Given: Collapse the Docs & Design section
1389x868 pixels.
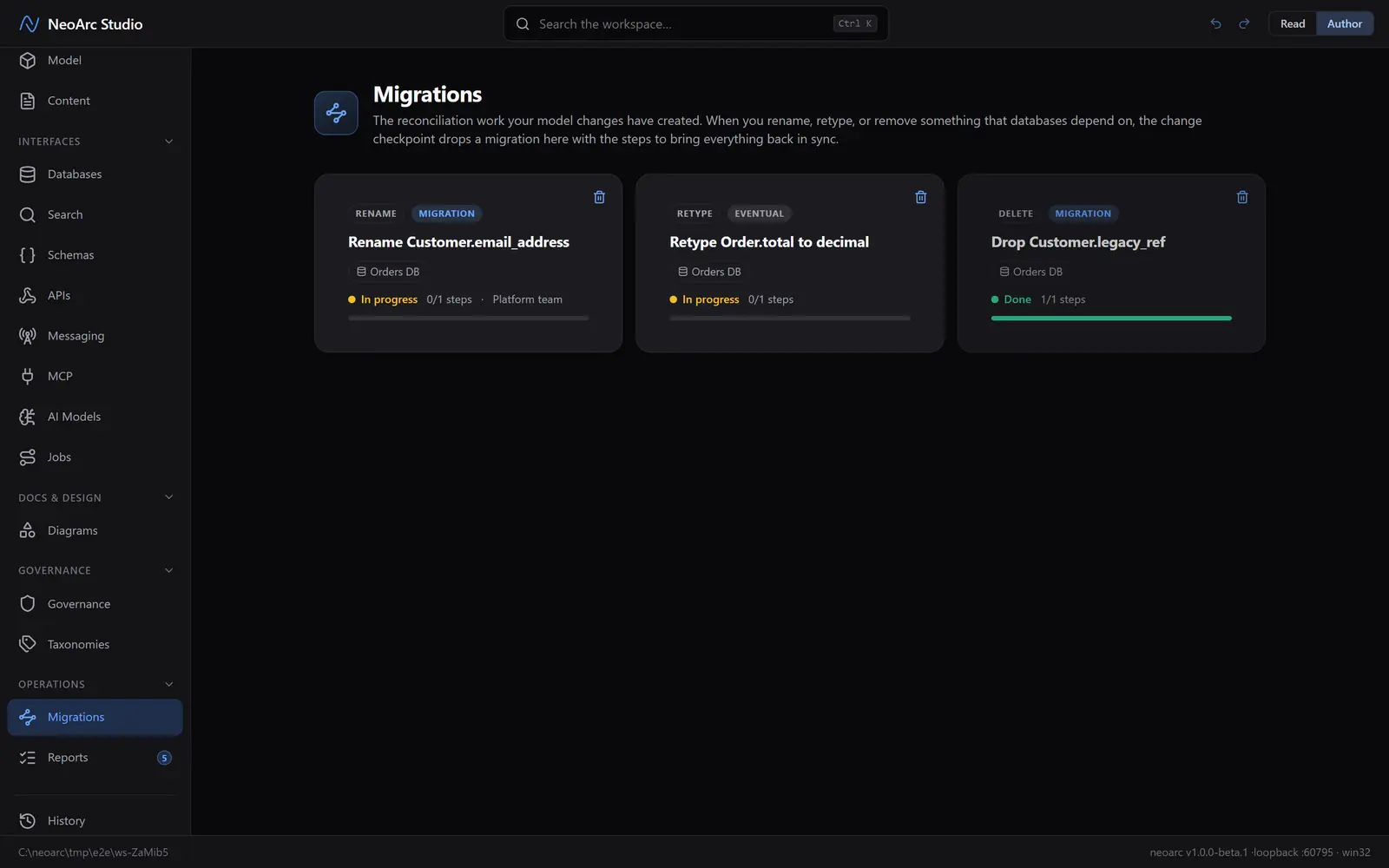Looking at the screenshot, I should click(x=169, y=497).
